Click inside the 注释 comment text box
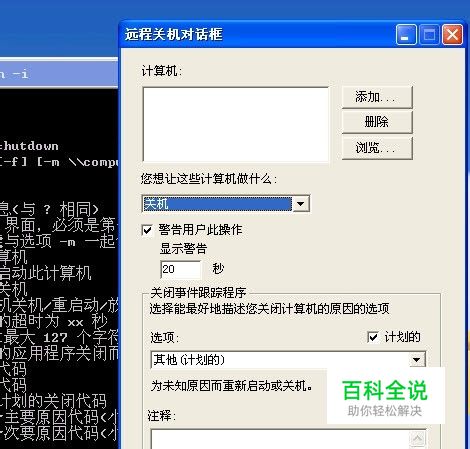Image resolution: width=470 pixels, height=449 pixels. (x=280, y=439)
